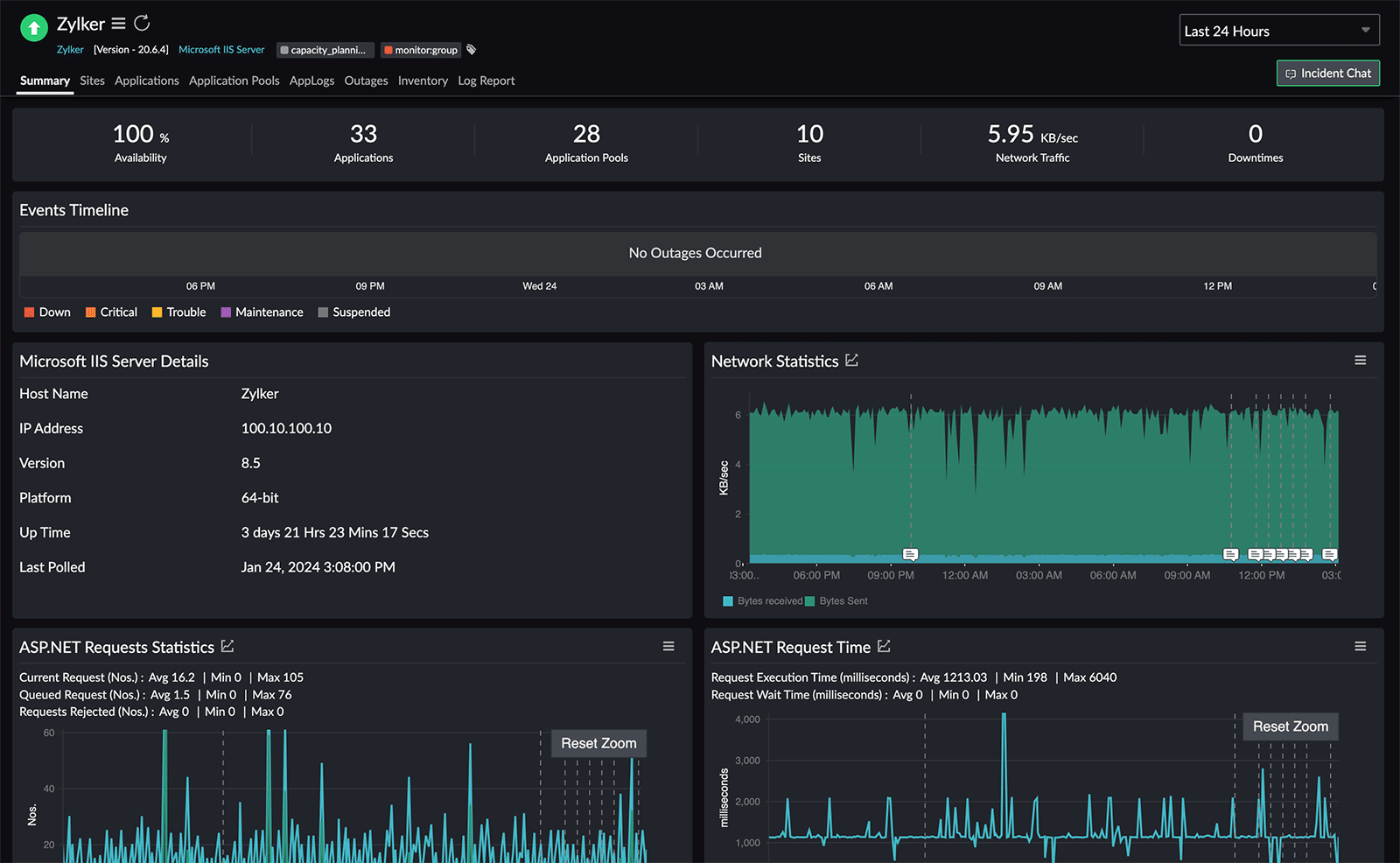Toggle the Suspended legend in Events Timeline
The height and width of the screenshot is (863, 1400).
[x=353, y=312]
